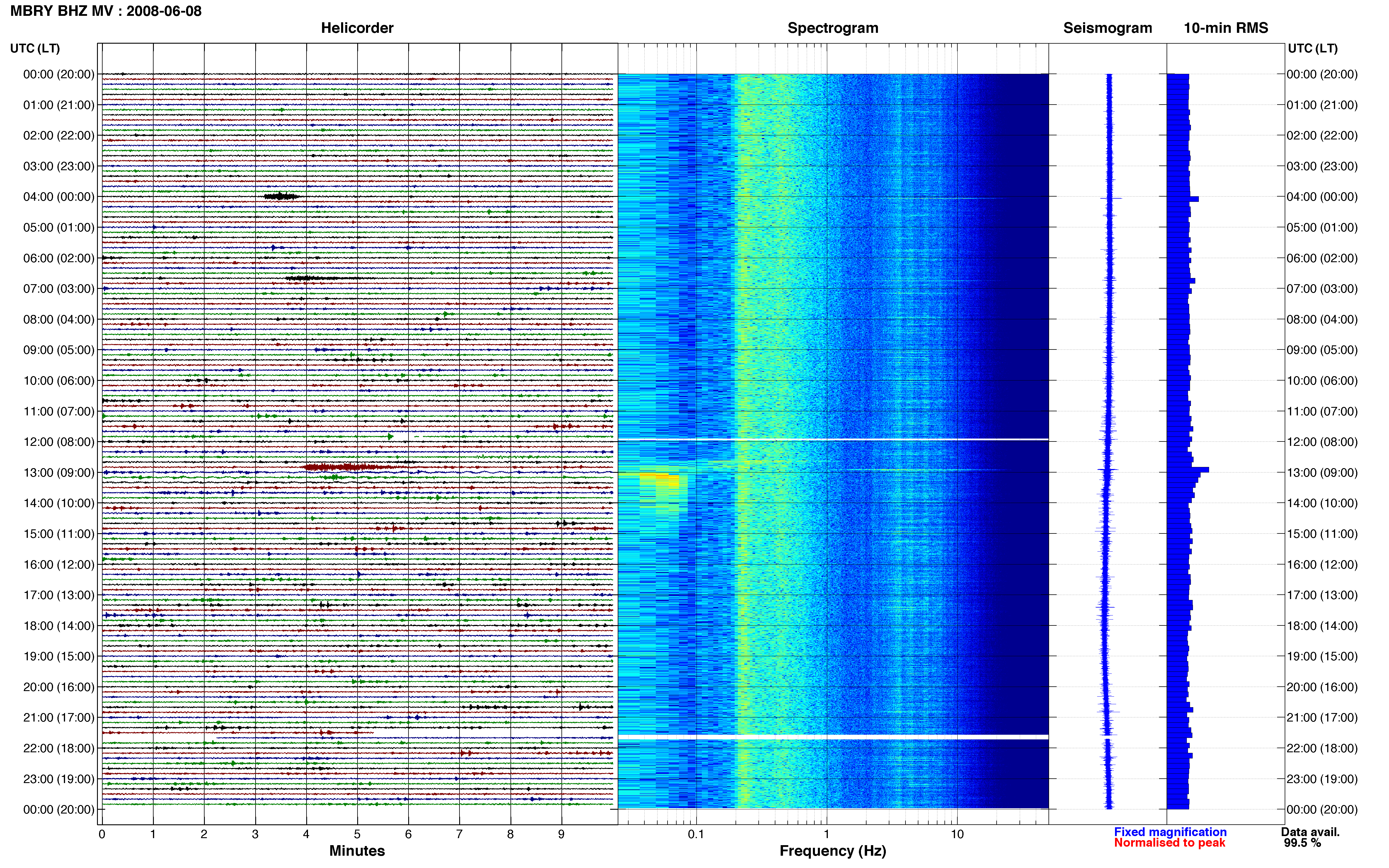Click the right '16:00 (12:00)' time label
Image resolution: width=1389 pixels, height=868 pixels.
pos(1322,564)
